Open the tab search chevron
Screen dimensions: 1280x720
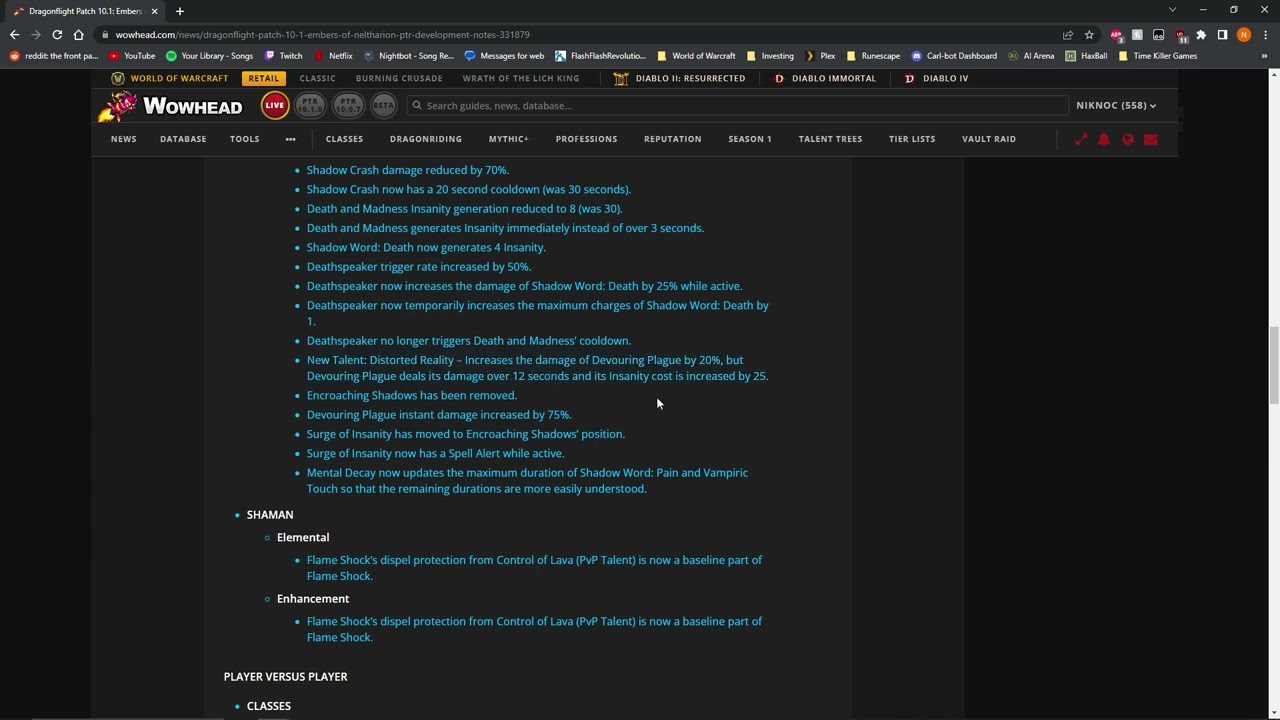1172,10
